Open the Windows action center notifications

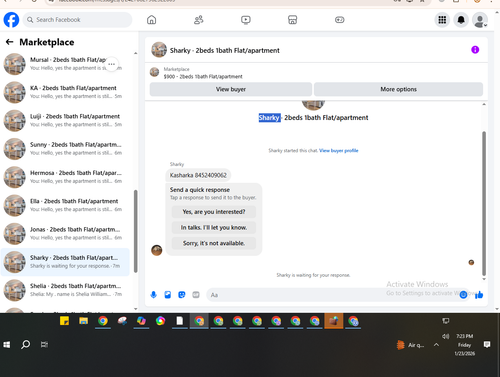click(x=487, y=345)
